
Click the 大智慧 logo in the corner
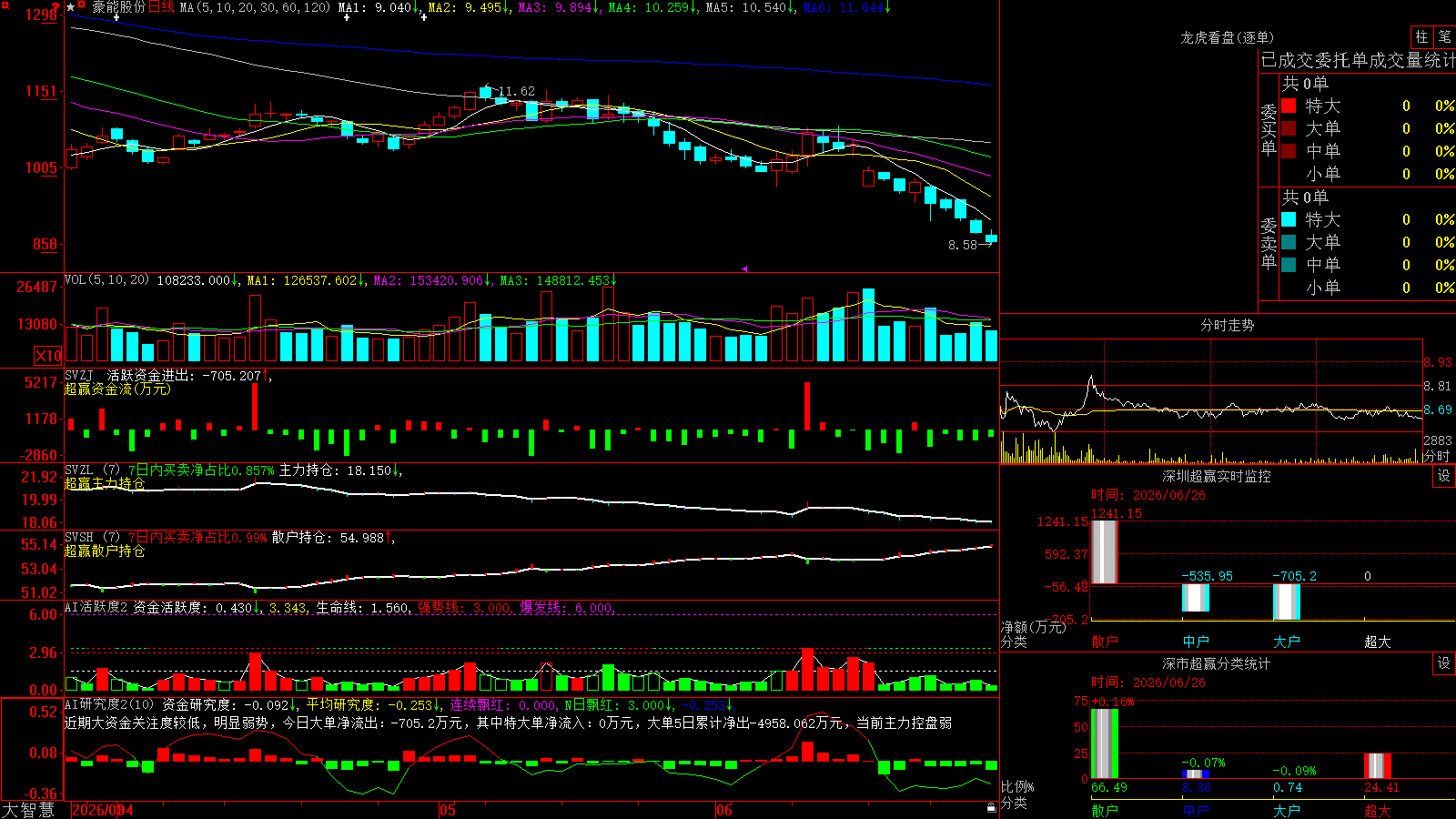[x=28, y=809]
